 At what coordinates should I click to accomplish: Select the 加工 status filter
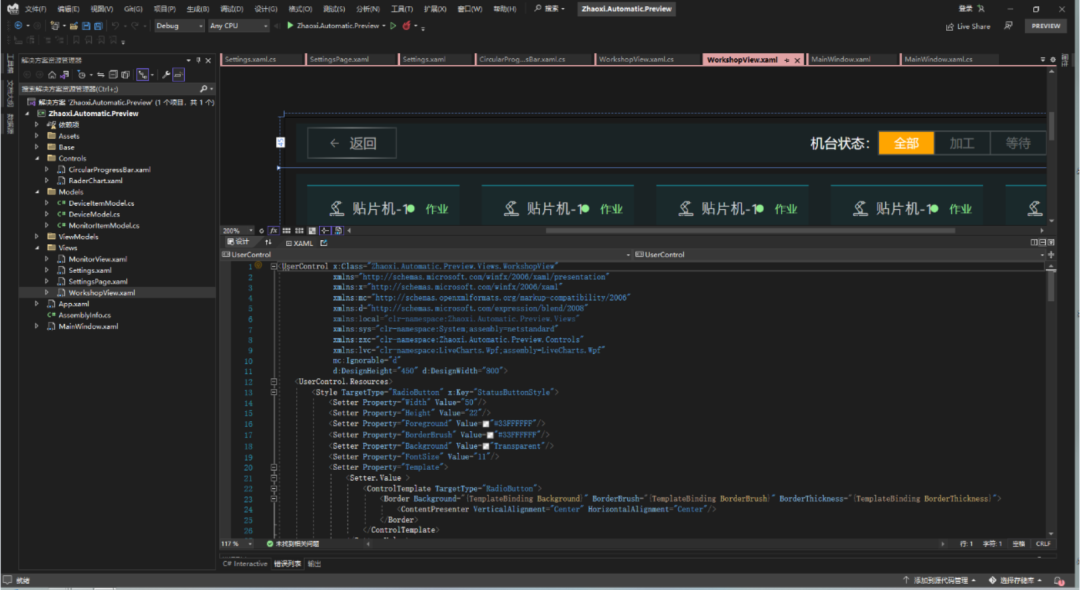point(961,143)
